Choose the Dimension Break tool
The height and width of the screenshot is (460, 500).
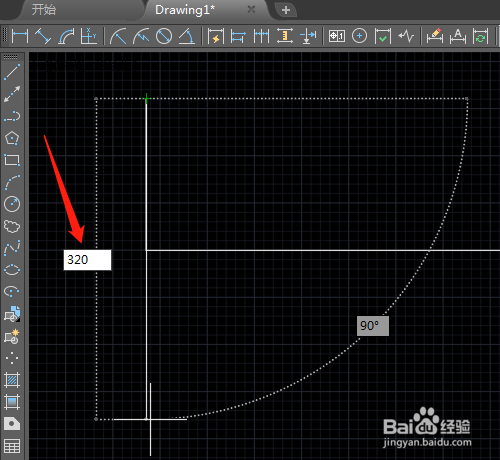[x=308, y=36]
